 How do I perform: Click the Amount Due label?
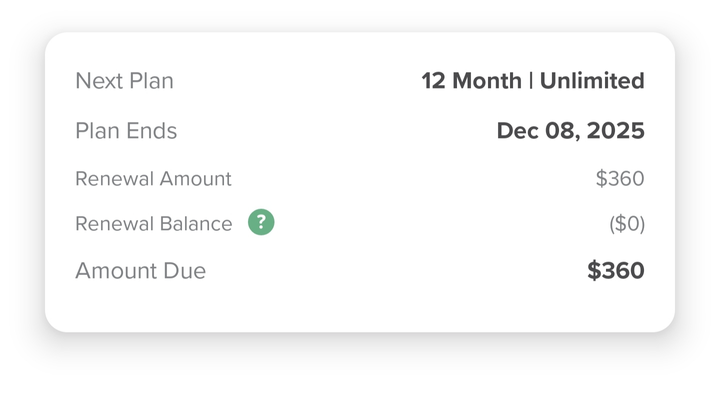coord(140,271)
